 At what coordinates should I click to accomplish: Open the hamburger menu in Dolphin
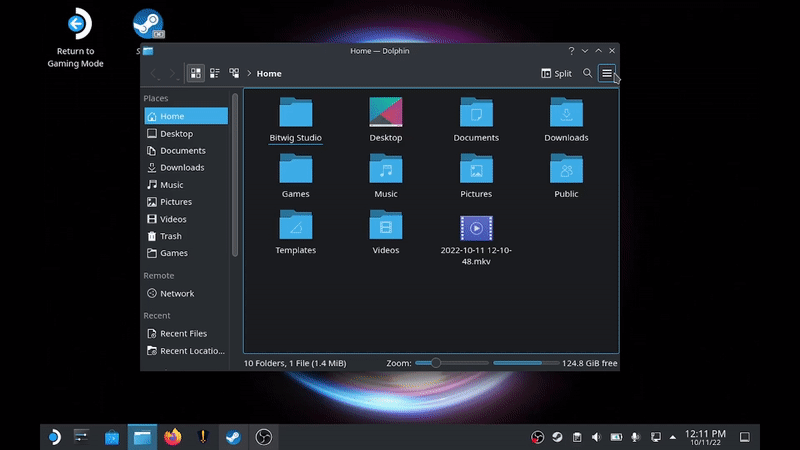pos(606,73)
